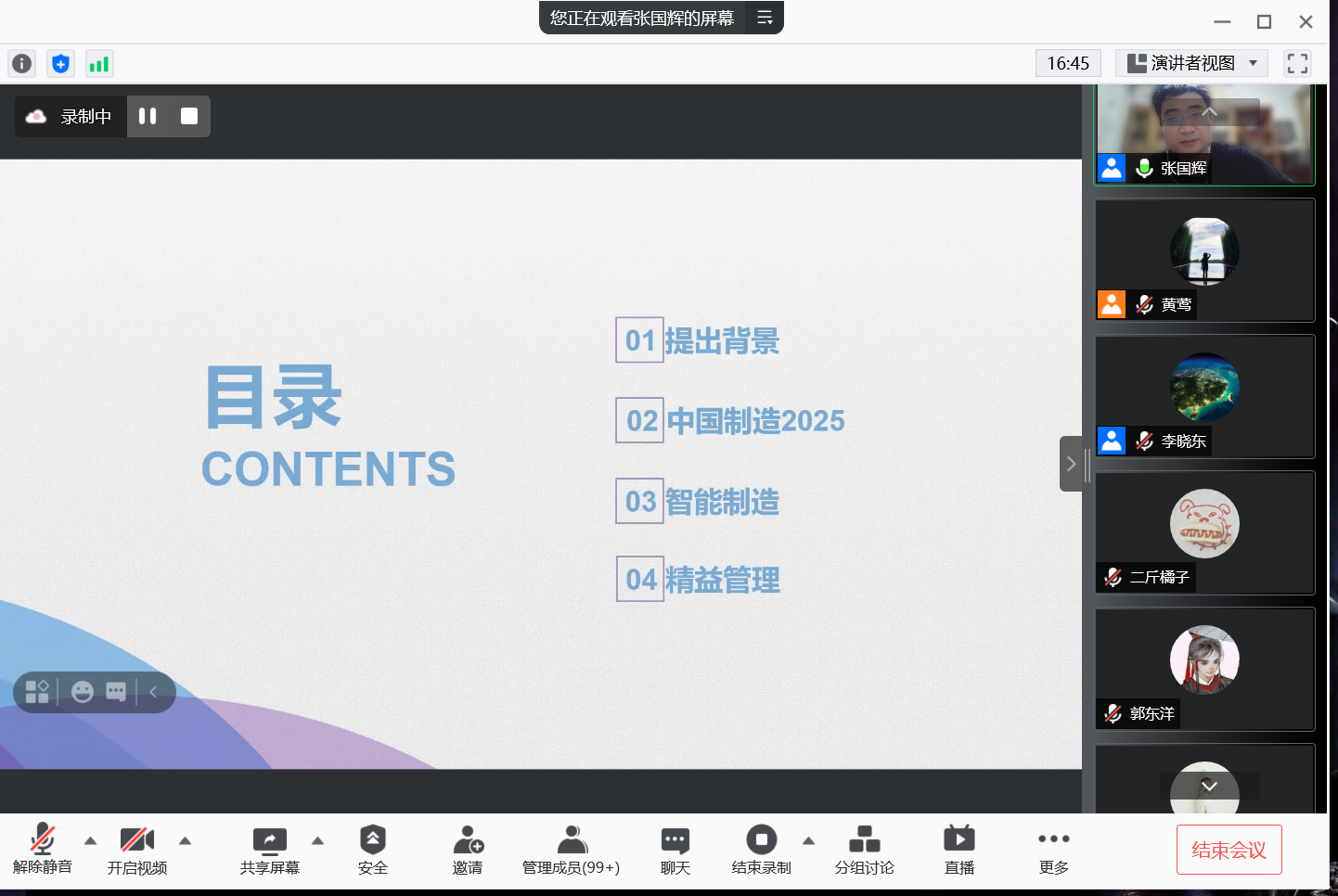Open the screen-sharing options menu icon
This screenshot has height=896, width=1338.
pos(765,18)
